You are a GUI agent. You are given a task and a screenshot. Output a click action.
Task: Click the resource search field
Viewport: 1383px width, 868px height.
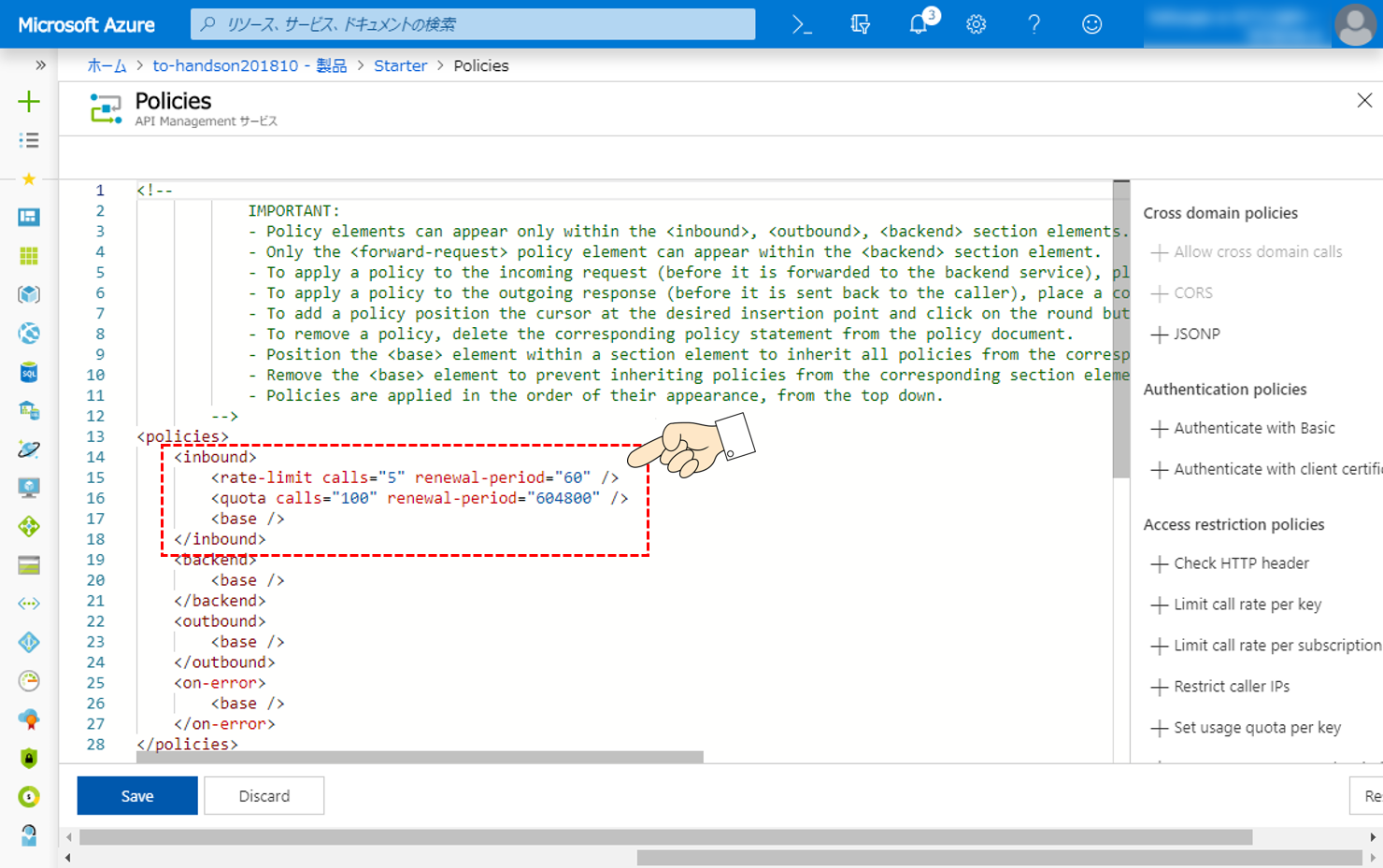click(x=472, y=24)
